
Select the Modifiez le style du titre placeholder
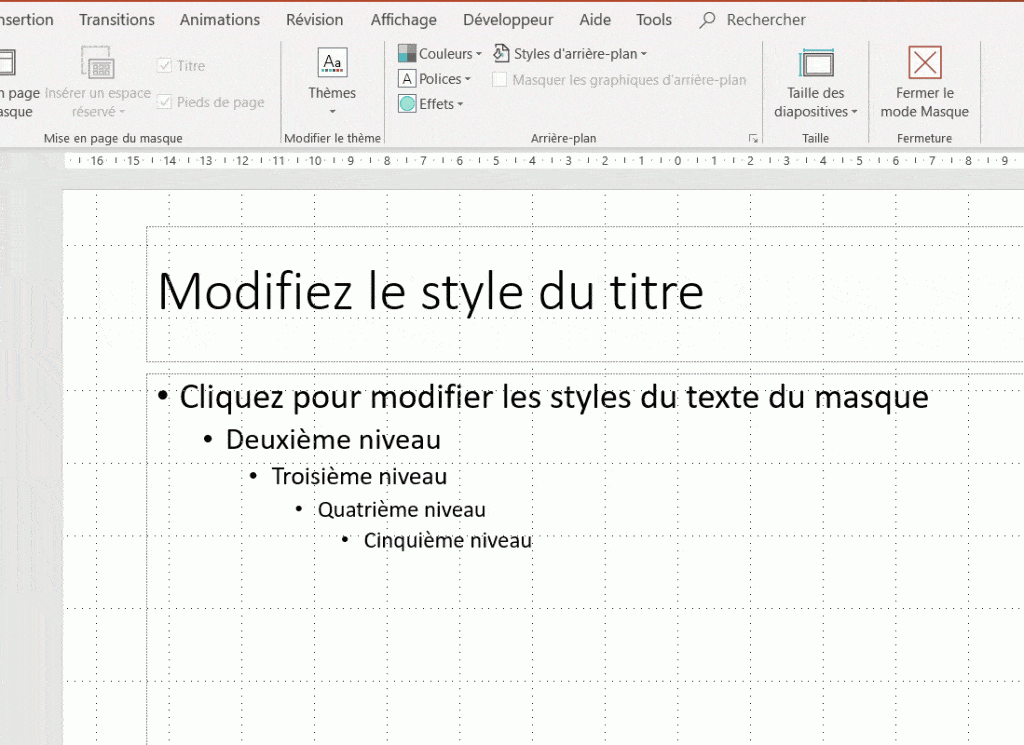430,291
